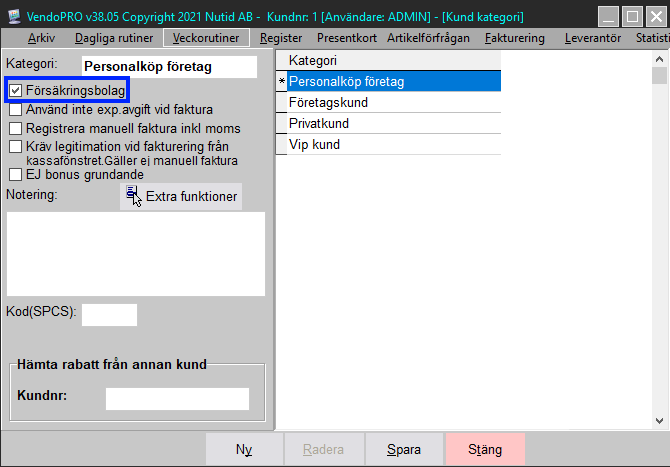Create a new category with Ny
Viewport: 670px width, 467px height.
(244, 450)
